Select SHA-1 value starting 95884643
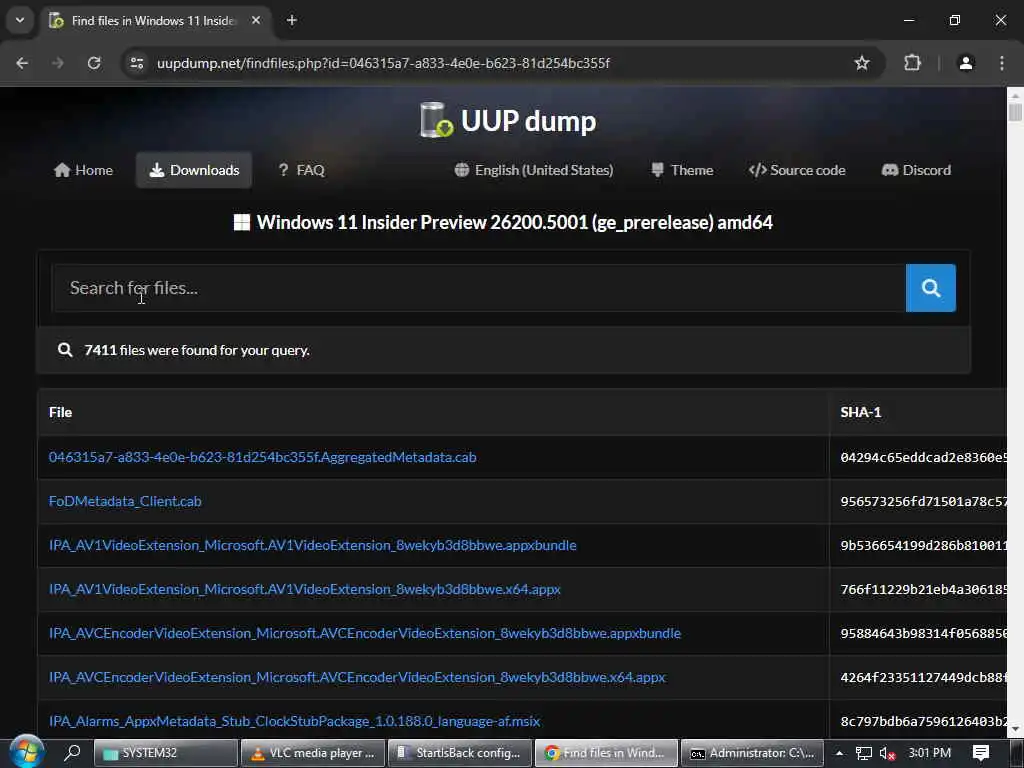 [923, 633]
